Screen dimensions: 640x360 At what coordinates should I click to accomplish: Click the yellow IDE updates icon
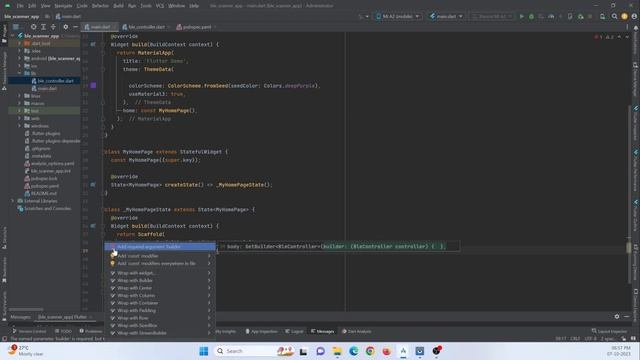click(624, 16)
